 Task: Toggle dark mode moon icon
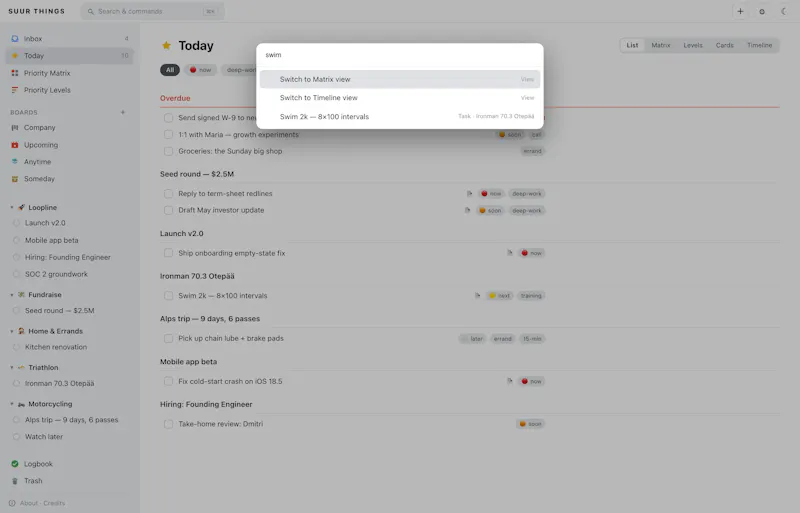pyautogui.click(x=784, y=11)
